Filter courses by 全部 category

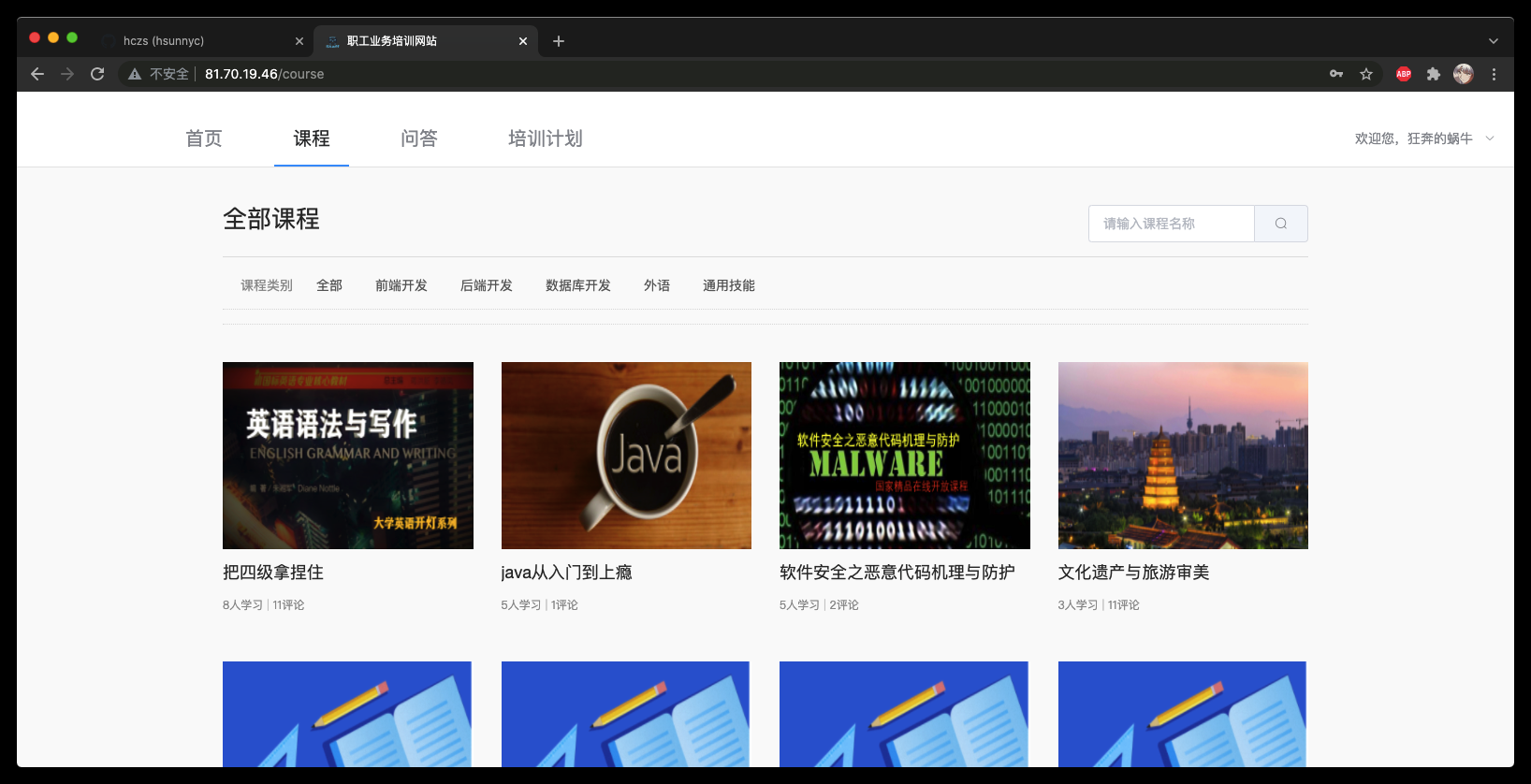(x=329, y=285)
